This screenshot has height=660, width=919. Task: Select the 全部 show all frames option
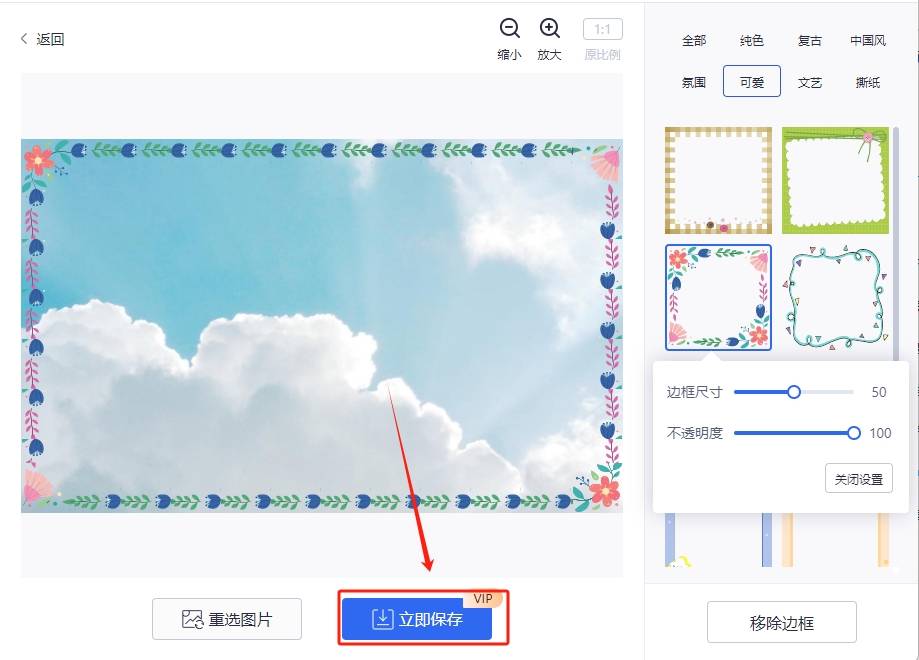(x=694, y=40)
